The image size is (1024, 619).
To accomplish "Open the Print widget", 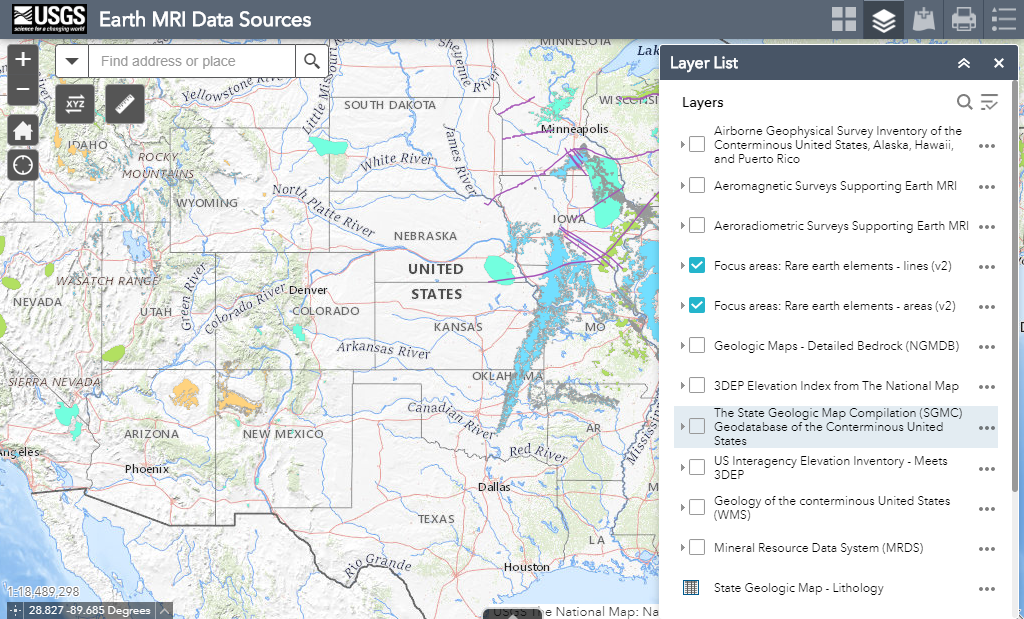I will [x=963, y=19].
